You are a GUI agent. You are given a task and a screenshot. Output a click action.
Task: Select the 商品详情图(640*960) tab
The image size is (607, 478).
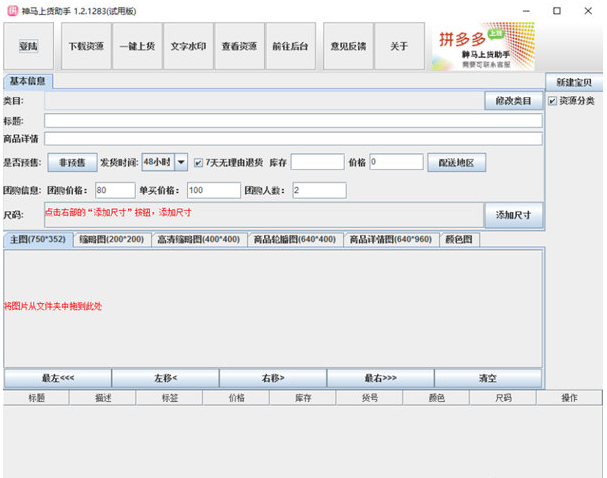tap(390, 240)
